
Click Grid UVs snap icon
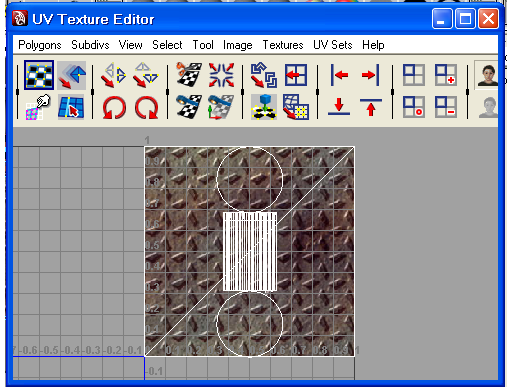(296, 75)
